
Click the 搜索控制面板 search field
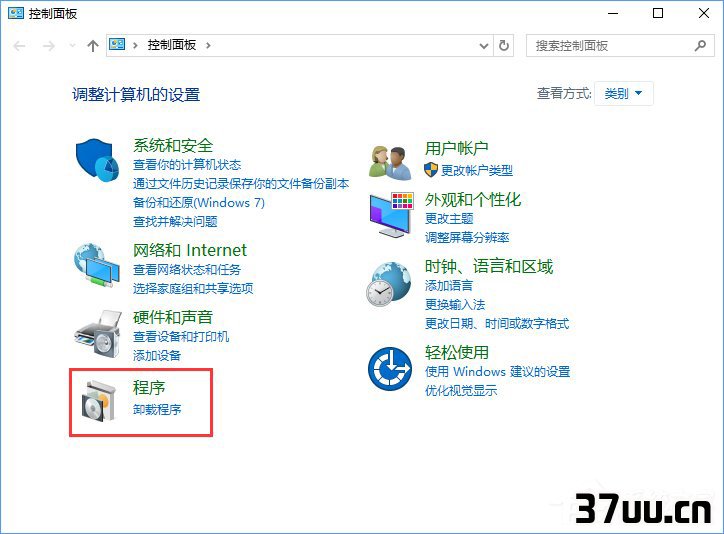coord(620,45)
